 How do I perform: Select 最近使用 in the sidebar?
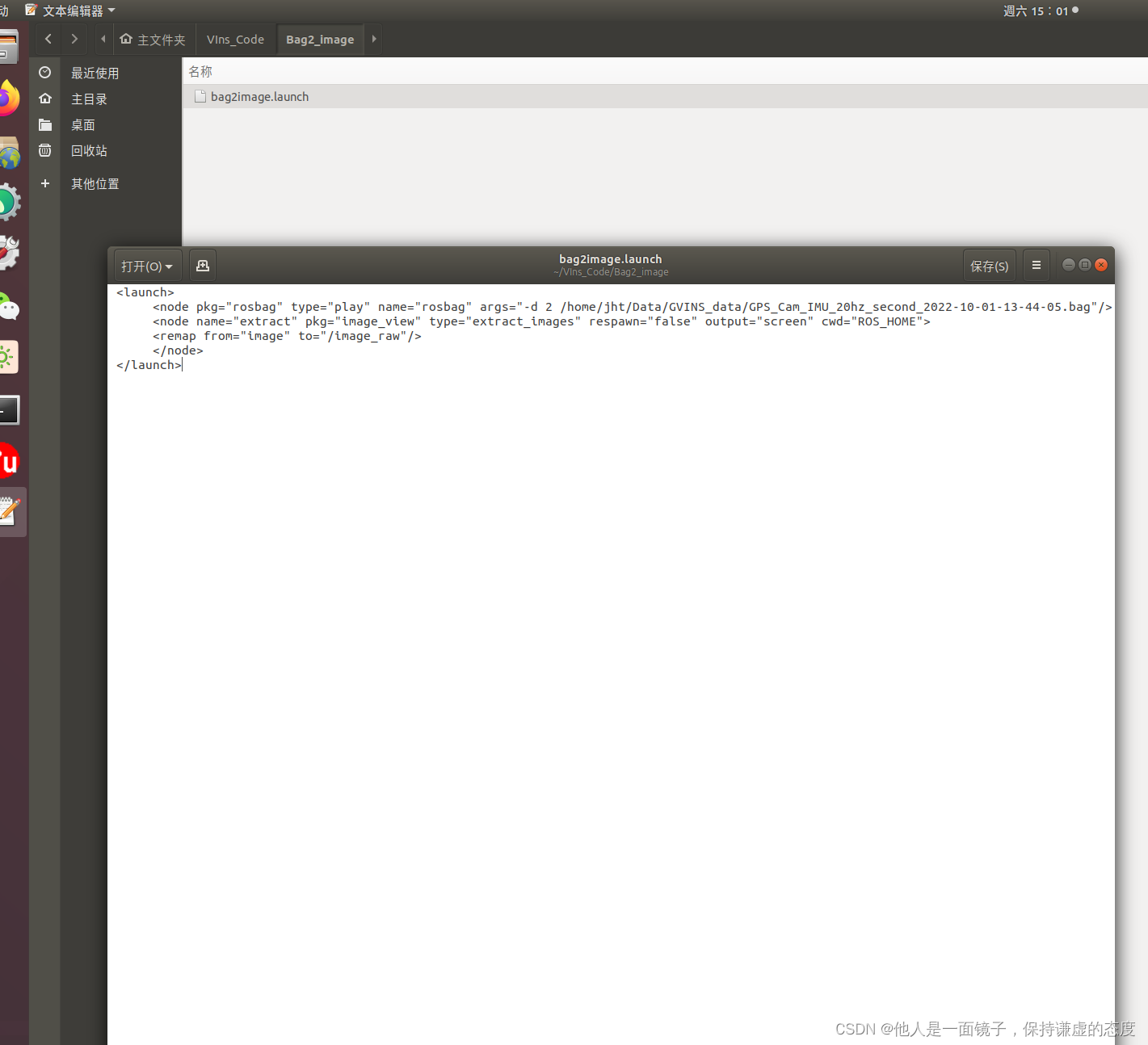(95, 72)
